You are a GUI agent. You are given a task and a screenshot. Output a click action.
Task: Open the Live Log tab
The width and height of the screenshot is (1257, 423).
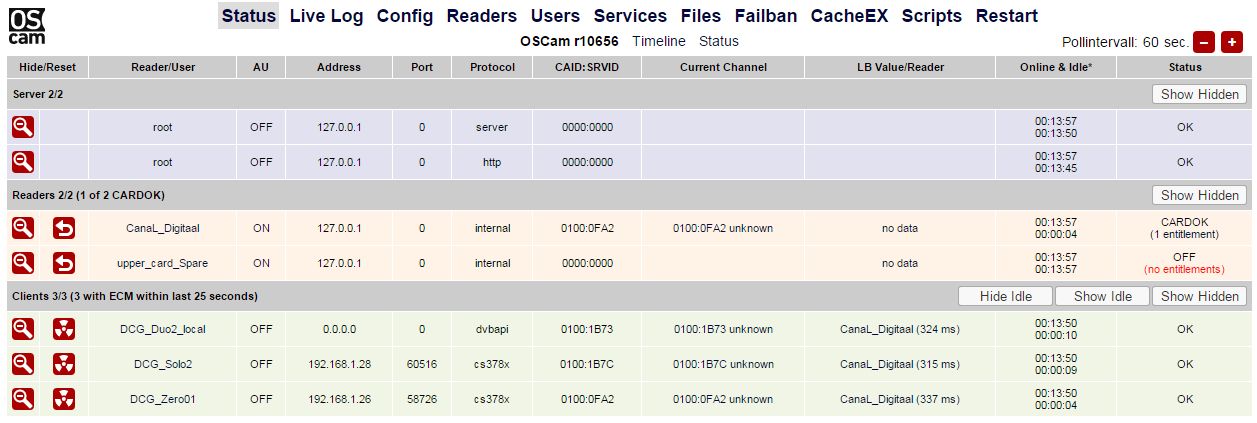pyautogui.click(x=327, y=16)
